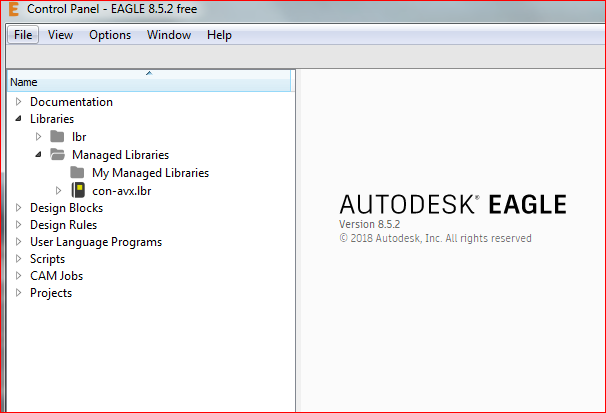Select the Scripts tree item
This screenshot has width=606, height=413.
click(48, 259)
